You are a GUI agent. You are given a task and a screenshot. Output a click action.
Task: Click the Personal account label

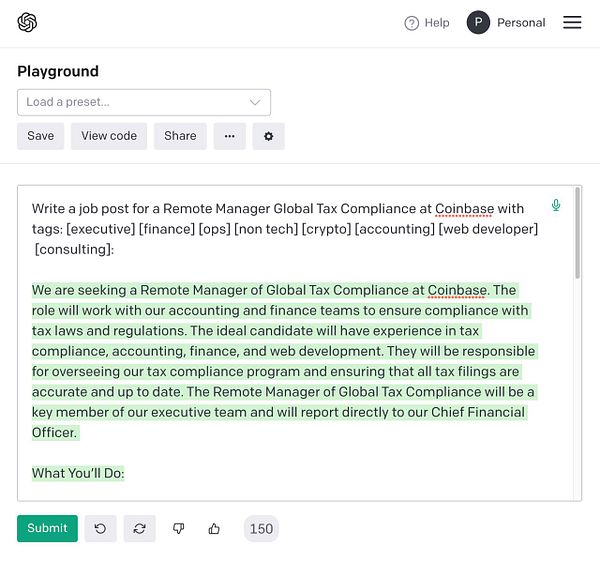point(521,23)
